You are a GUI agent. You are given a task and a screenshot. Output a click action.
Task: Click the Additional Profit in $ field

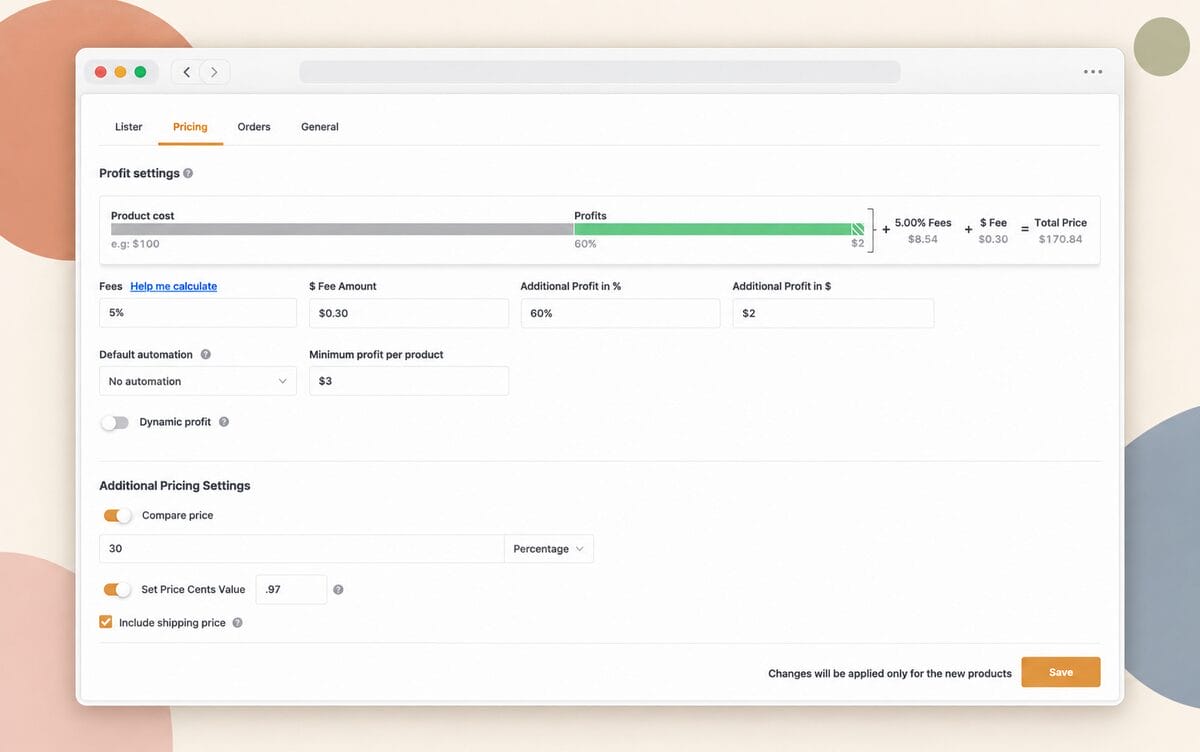833,313
